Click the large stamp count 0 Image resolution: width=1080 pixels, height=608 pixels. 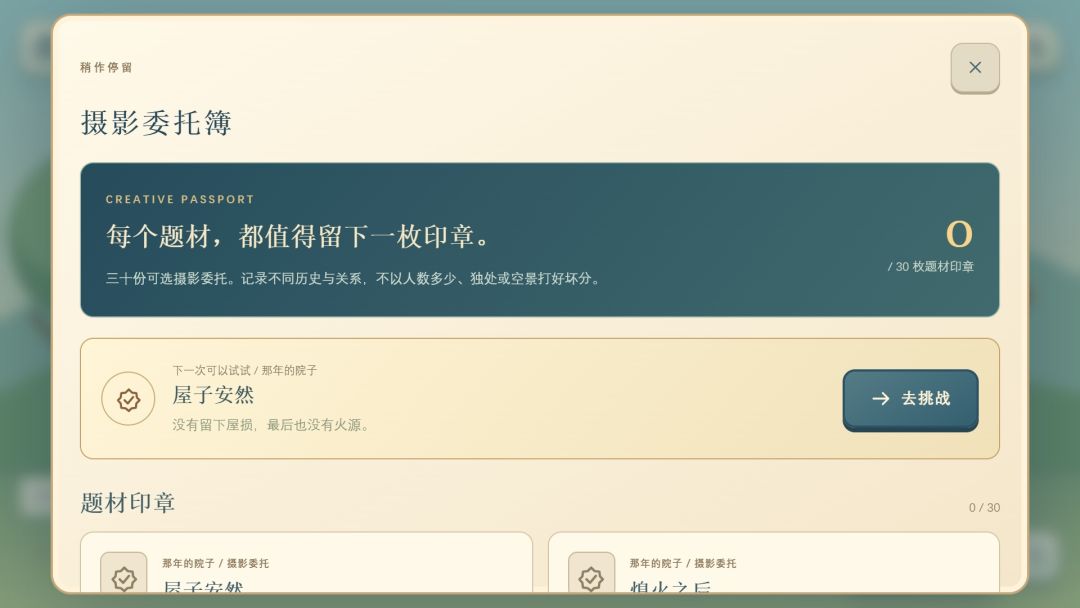pos(959,234)
